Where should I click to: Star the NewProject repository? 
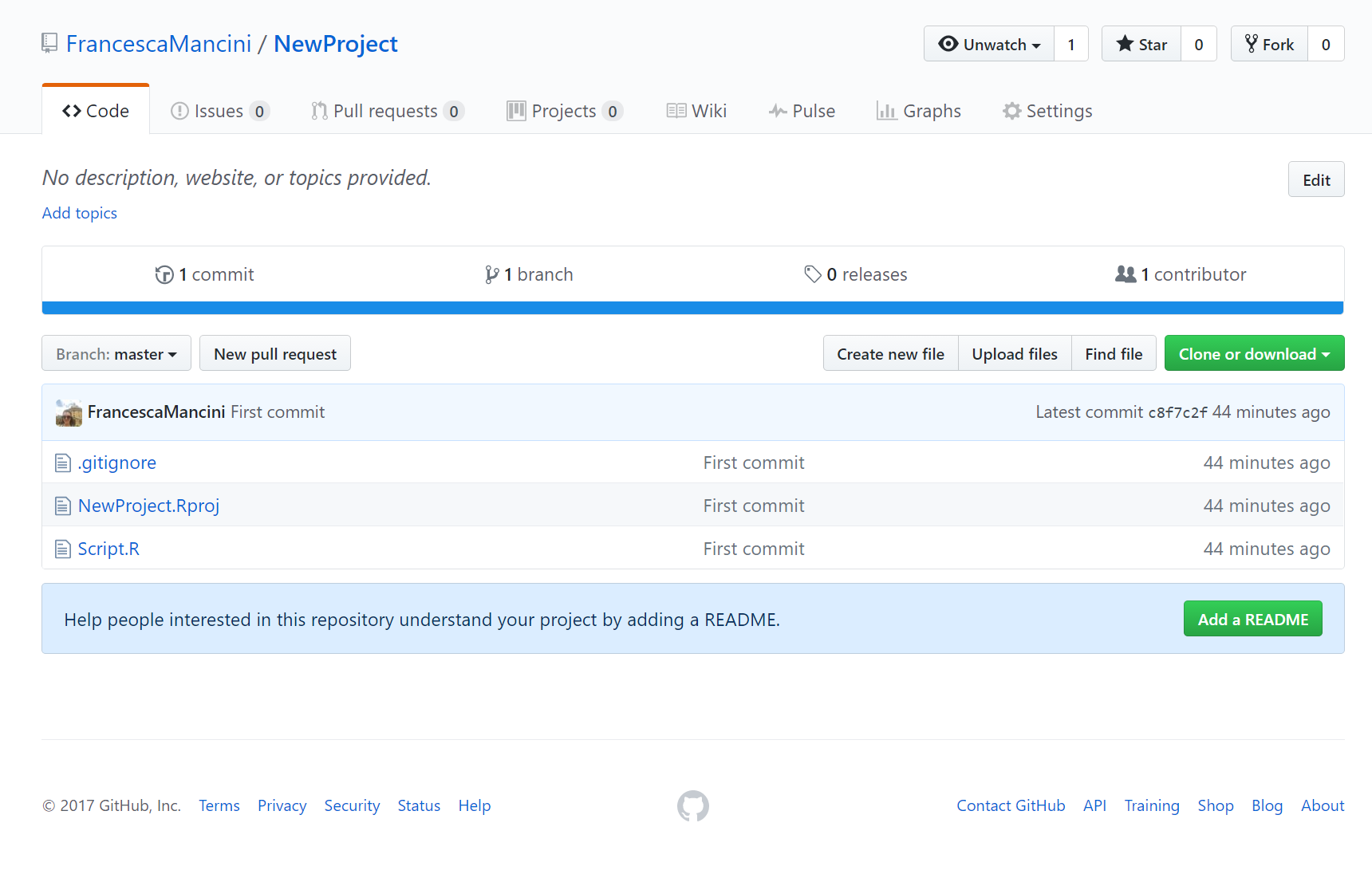pyautogui.click(x=1141, y=44)
